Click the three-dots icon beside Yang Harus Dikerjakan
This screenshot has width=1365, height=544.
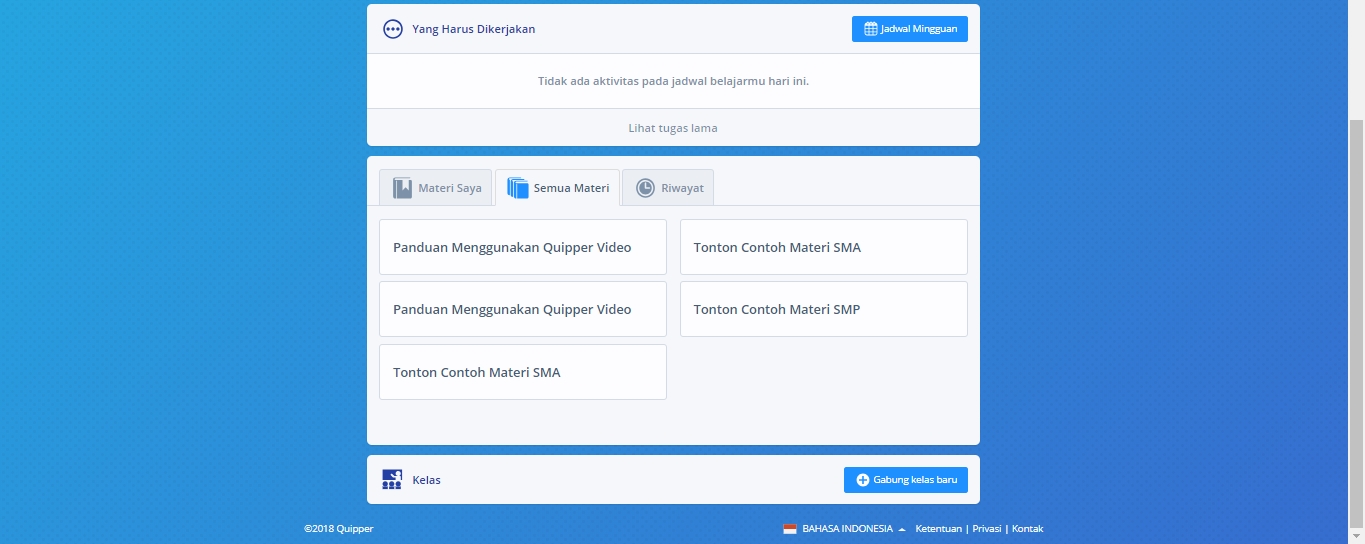[393, 29]
